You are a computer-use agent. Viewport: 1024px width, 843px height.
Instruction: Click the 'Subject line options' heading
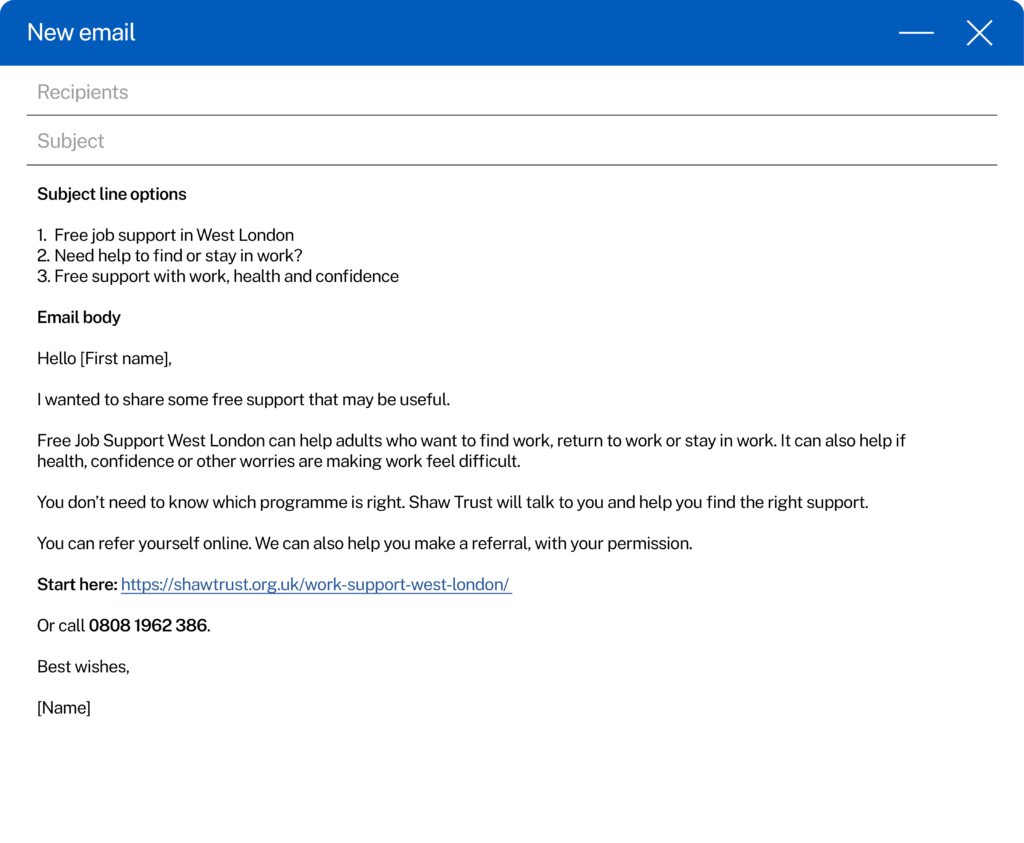112,194
